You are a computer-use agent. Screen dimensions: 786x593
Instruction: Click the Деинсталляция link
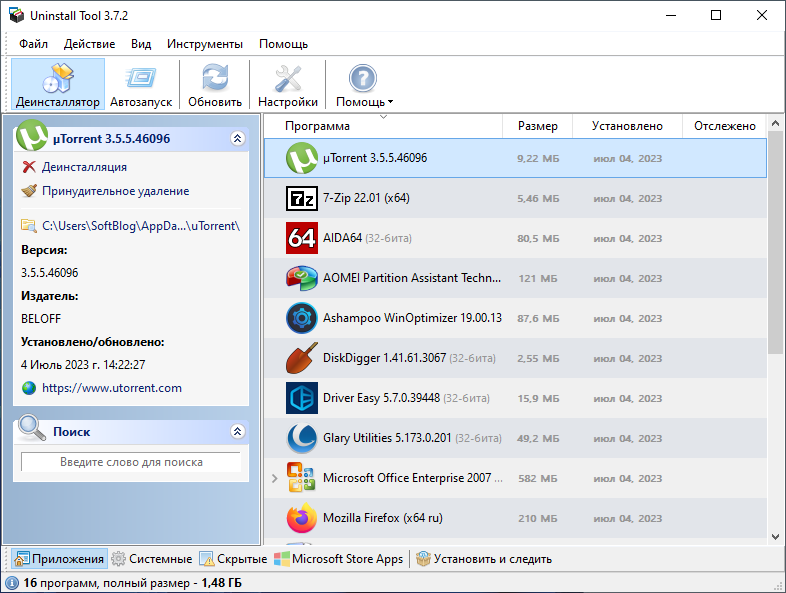84,167
